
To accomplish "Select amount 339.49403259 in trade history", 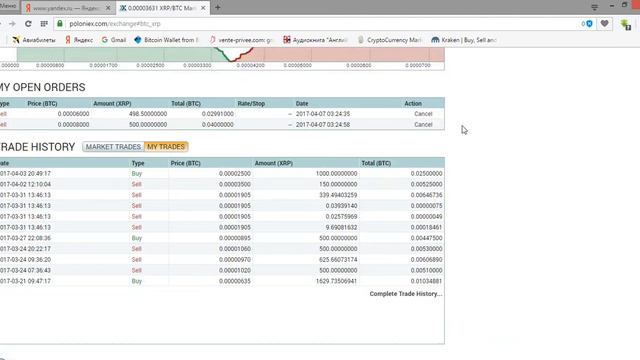I will (x=338, y=195).
